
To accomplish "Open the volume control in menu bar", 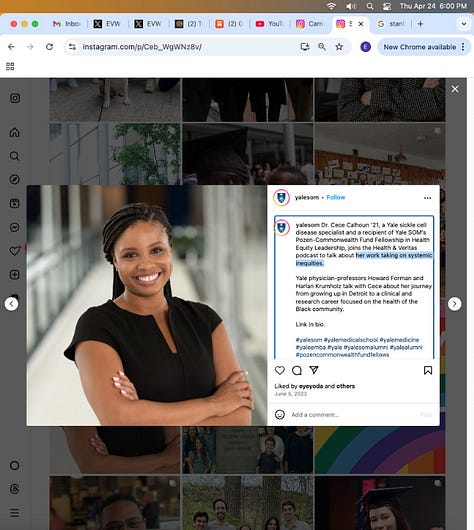I will click(351, 6).
